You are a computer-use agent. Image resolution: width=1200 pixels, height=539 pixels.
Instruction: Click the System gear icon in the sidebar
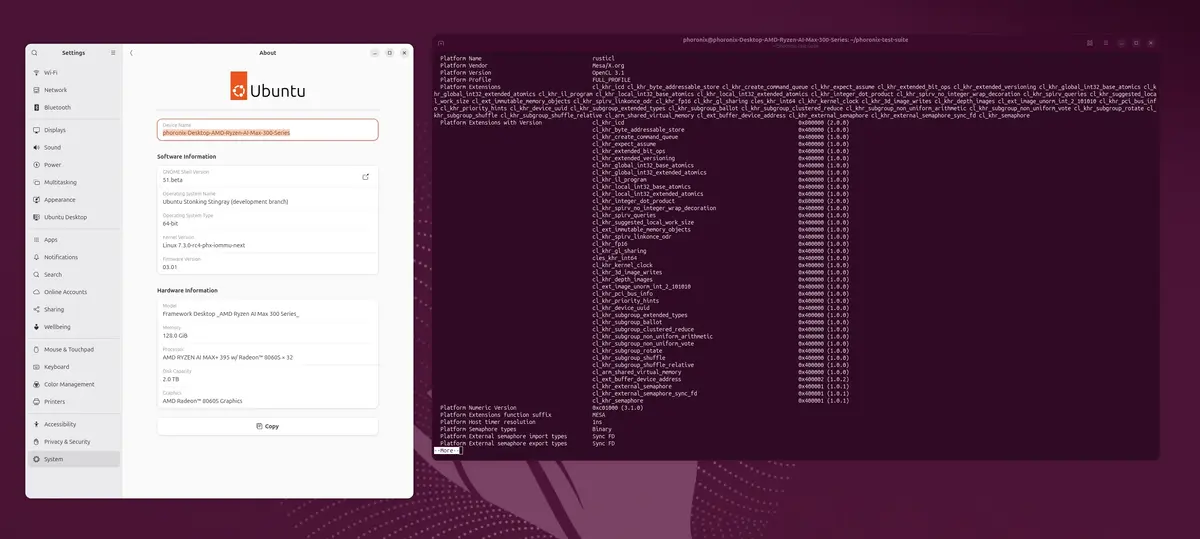pyautogui.click(x=35, y=459)
